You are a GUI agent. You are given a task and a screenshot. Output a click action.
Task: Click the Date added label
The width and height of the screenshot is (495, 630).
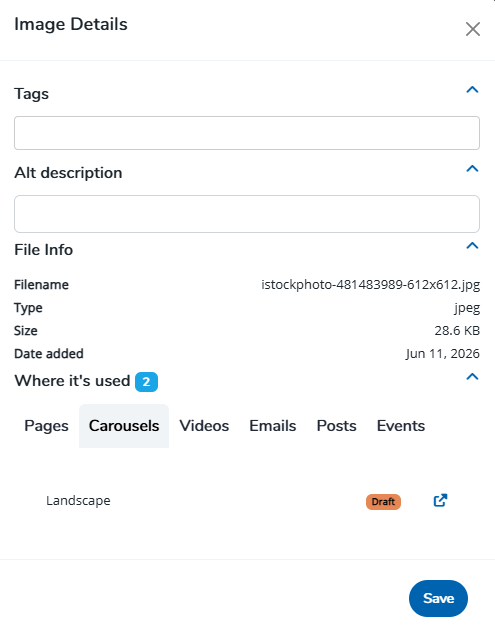click(x=49, y=354)
